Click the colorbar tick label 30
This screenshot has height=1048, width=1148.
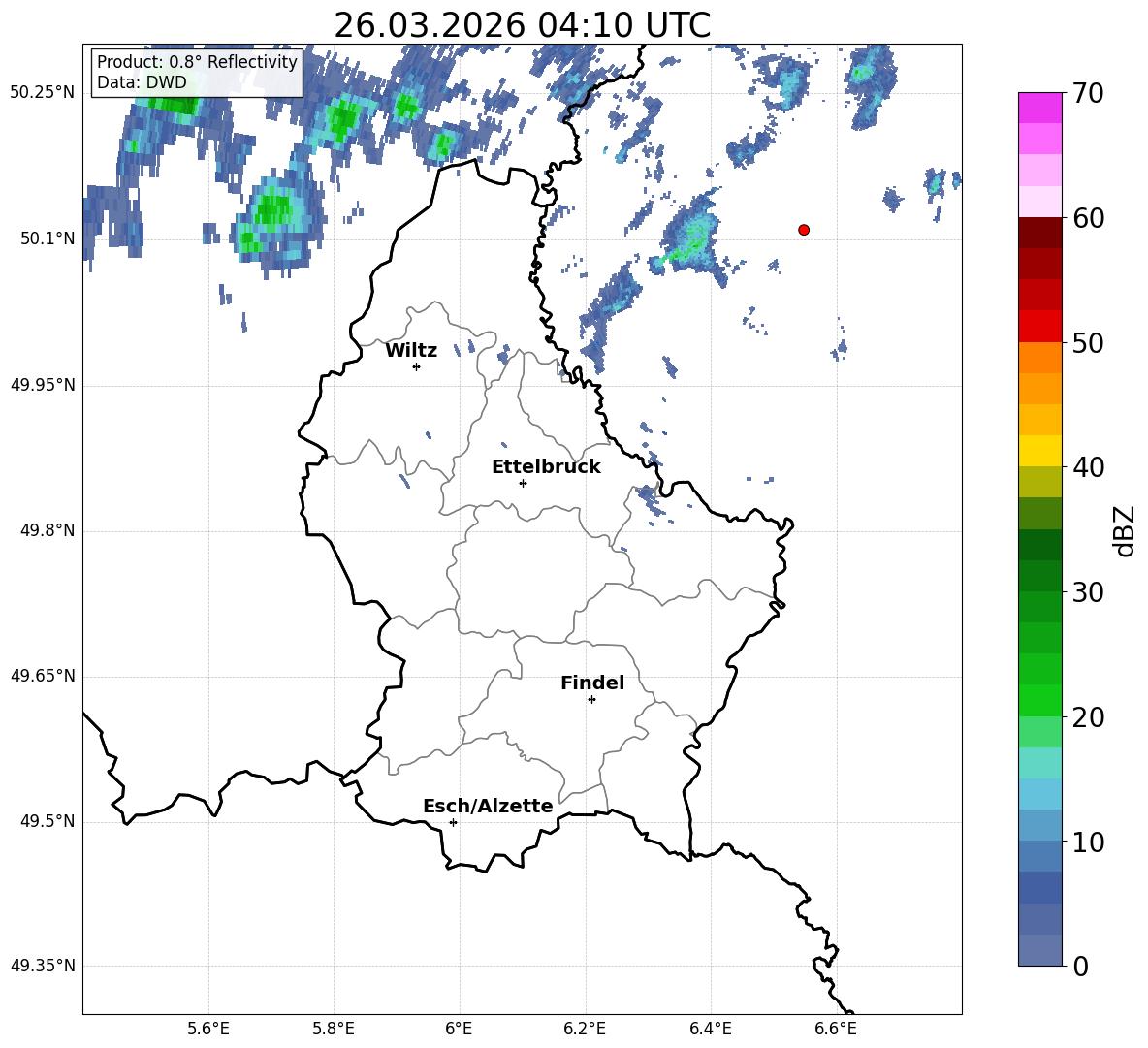1088,592
